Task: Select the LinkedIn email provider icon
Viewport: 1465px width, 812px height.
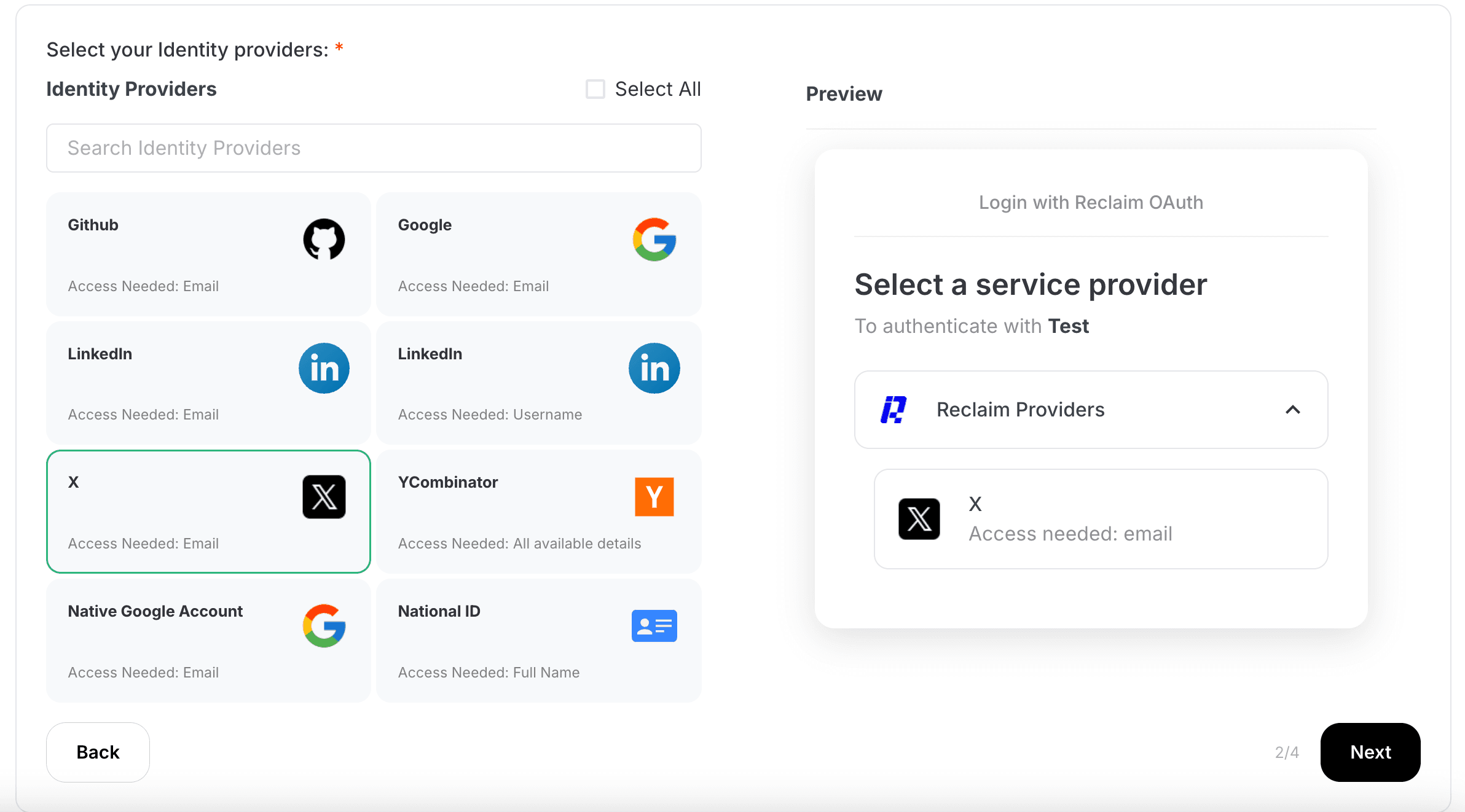Action: pos(324,368)
